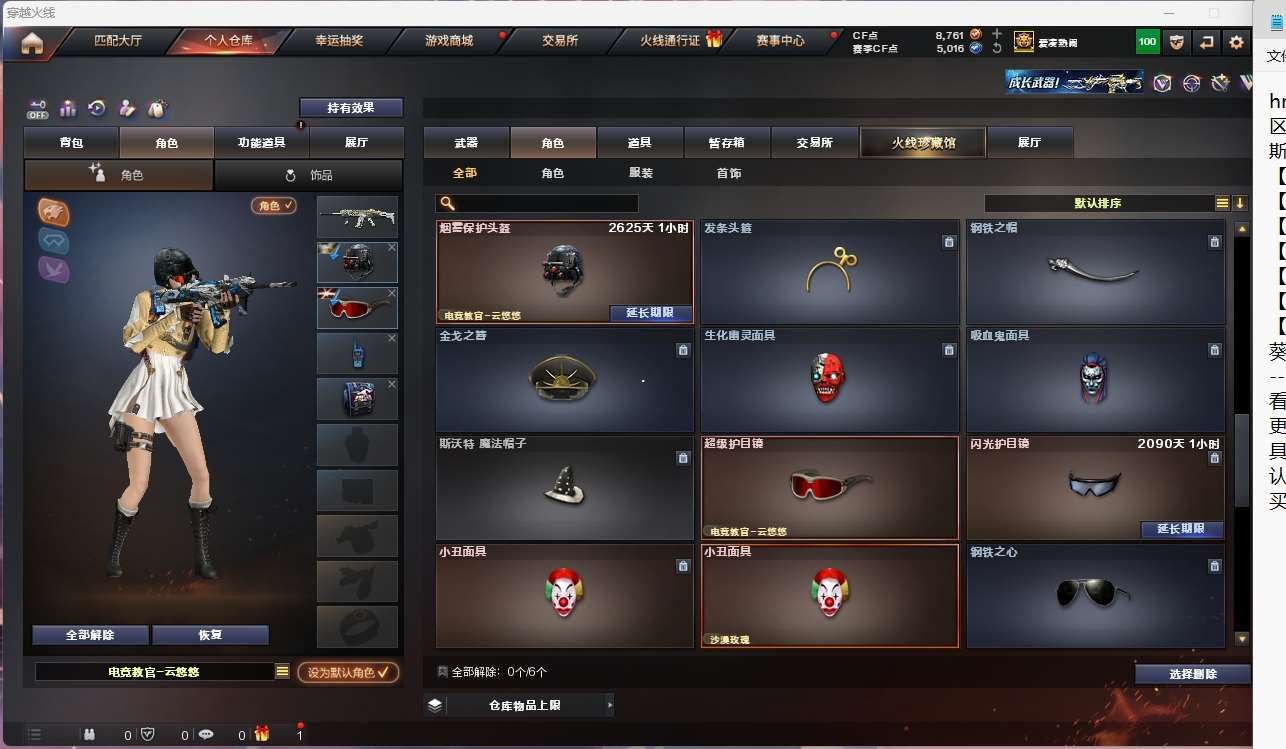Toggle the OFF switch icon
Image resolution: width=1286 pixels, height=749 pixels.
[37, 108]
